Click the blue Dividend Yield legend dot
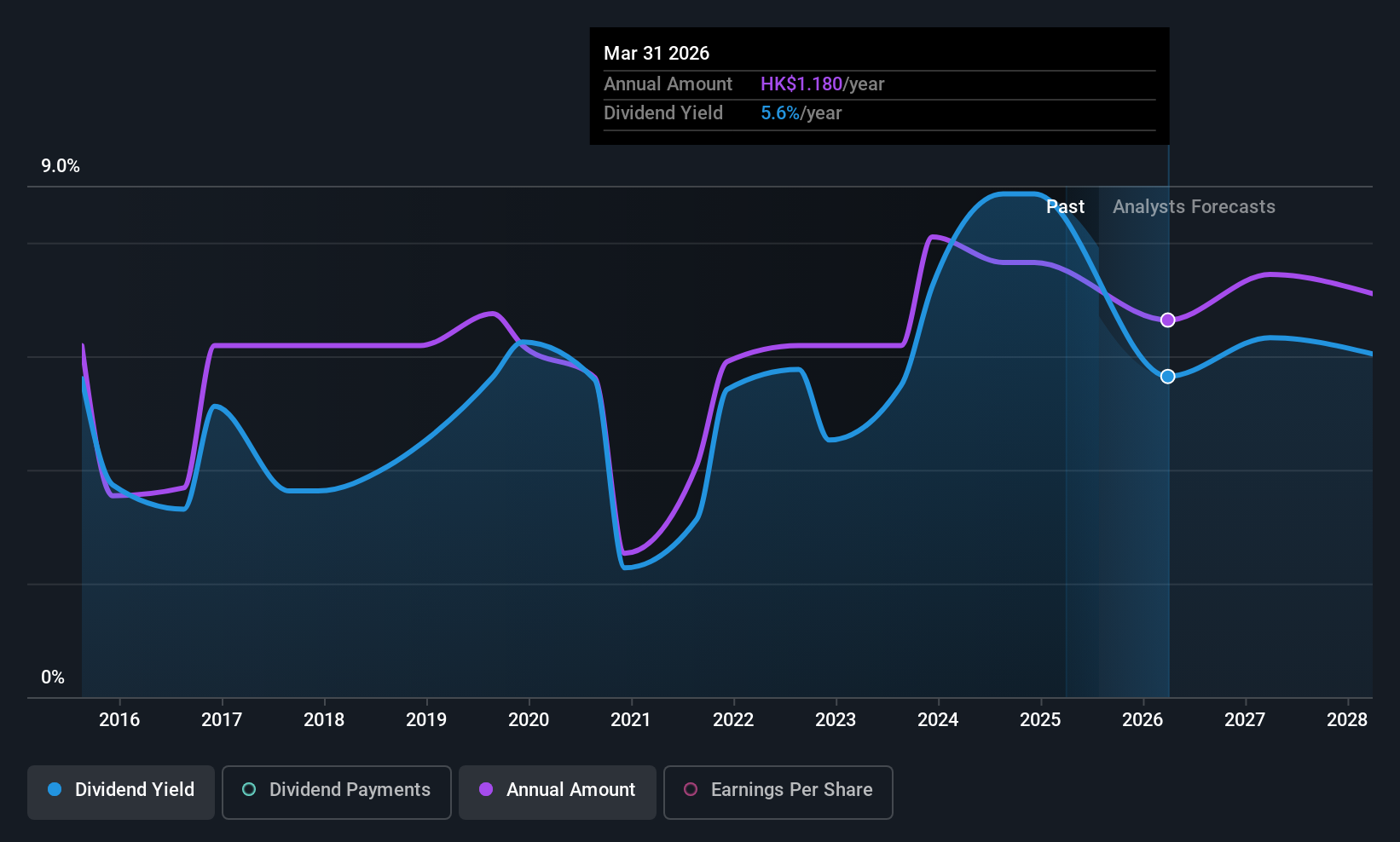The height and width of the screenshot is (842, 1400). 55,789
